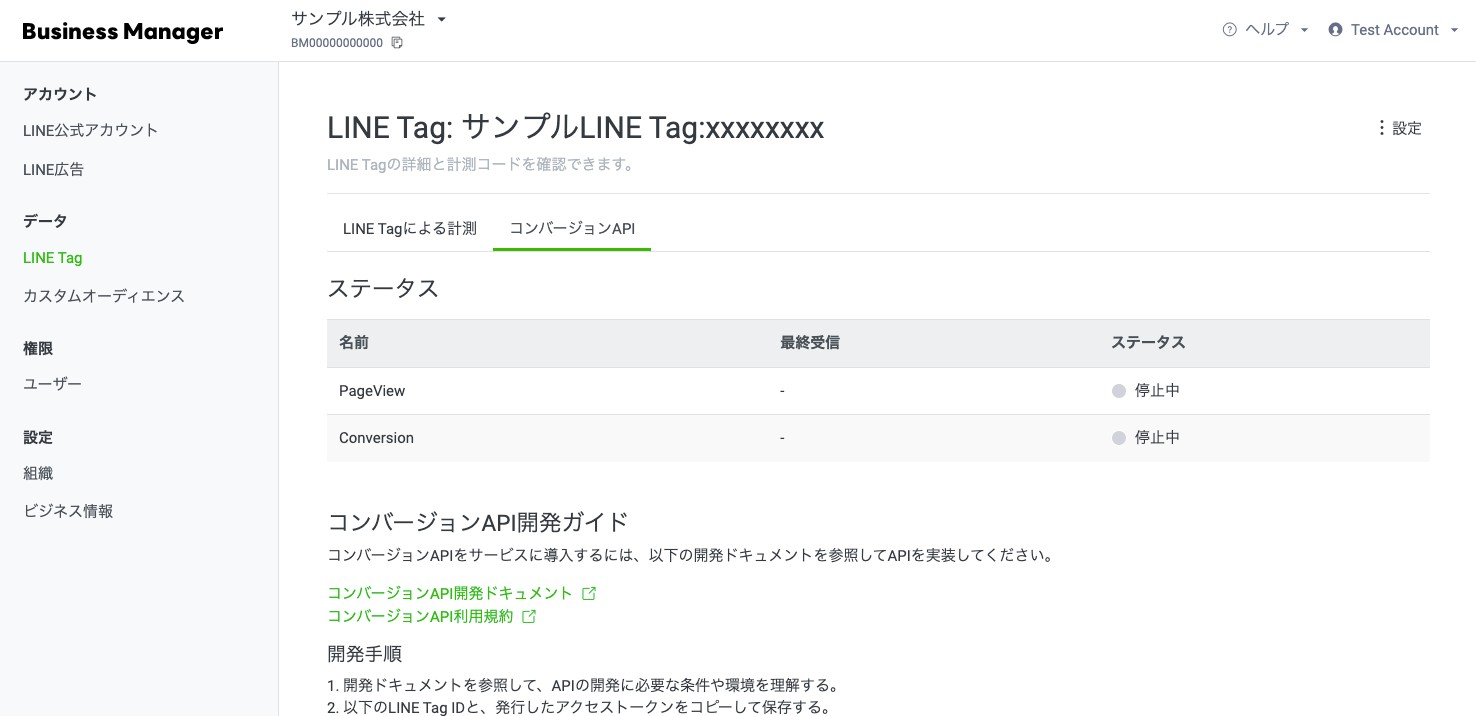Click the 停止中 status dot for PageView

point(1119,391)
